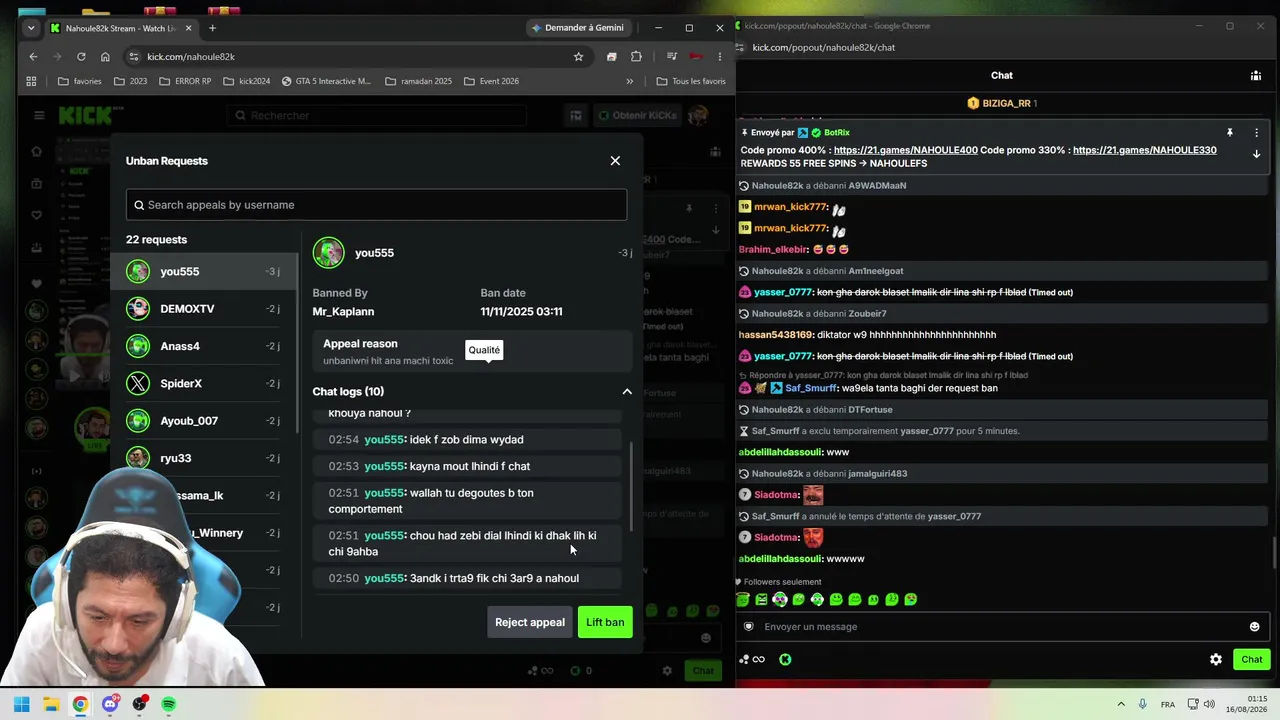Open a new browser tab
Image resolution: width=1280 pixels, height=720 pixels.
212,28
